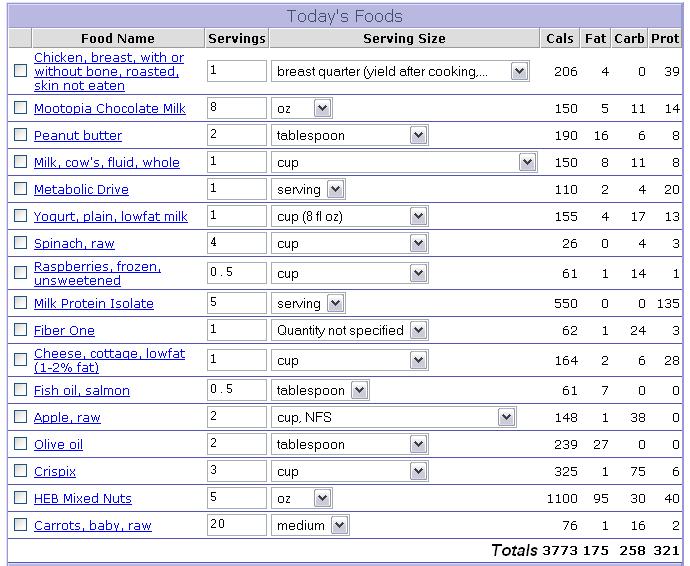
Task: Mark the Fiber One row checkbox
Action: pyautogui.click(x=21, y=330)
